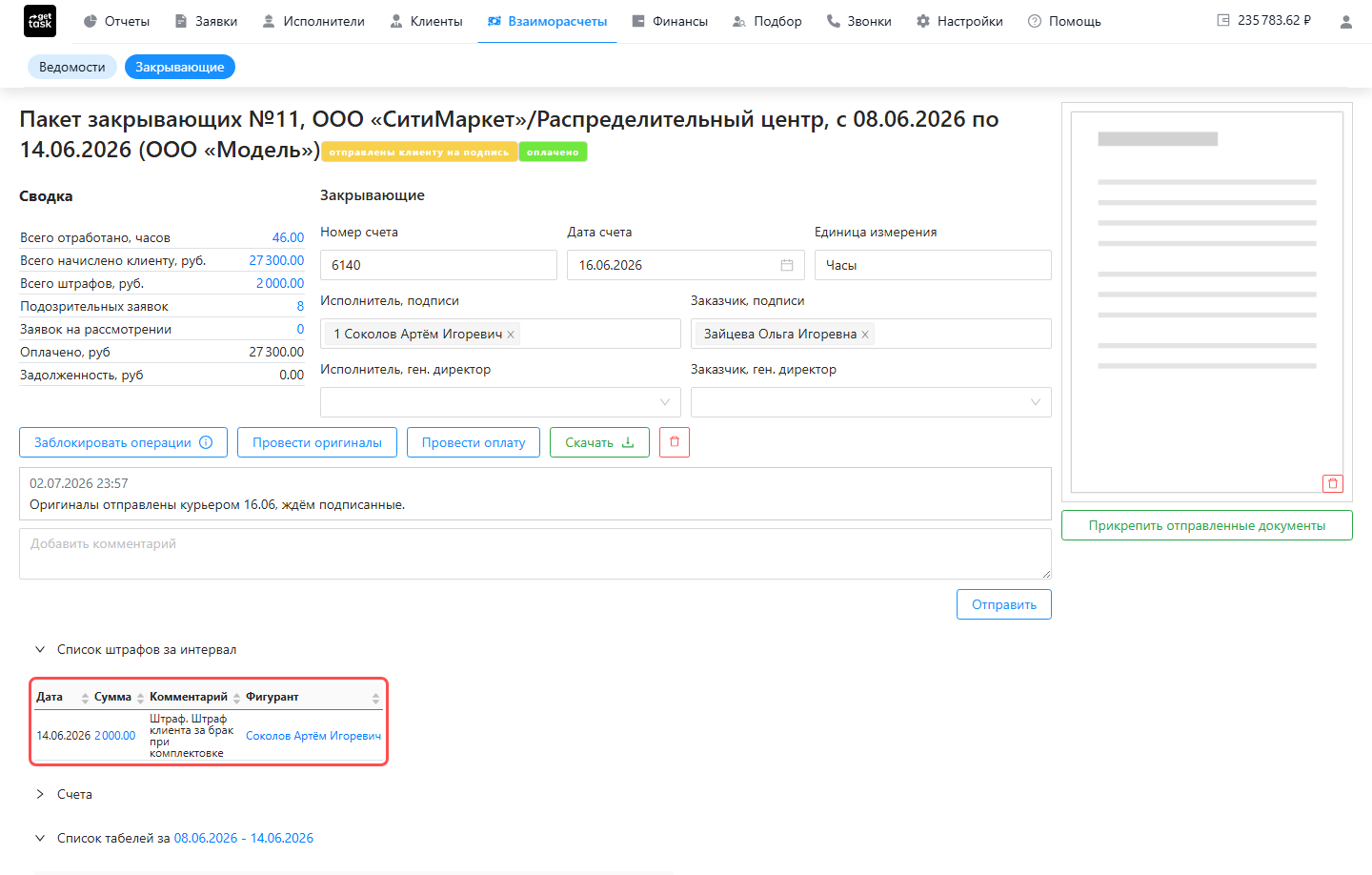Click the red trash delete button
1372x875 pixels.
tap(675, 442)
